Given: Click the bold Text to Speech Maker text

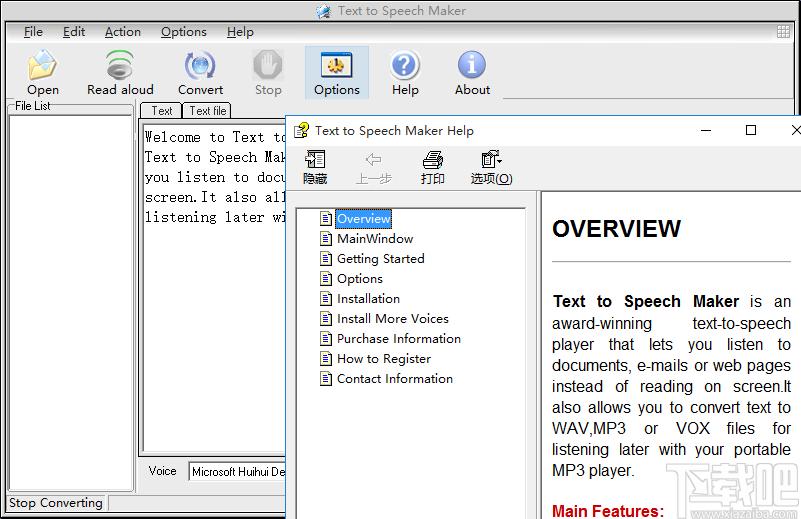Looking at the screenshot, I should [x=646, y=301].
